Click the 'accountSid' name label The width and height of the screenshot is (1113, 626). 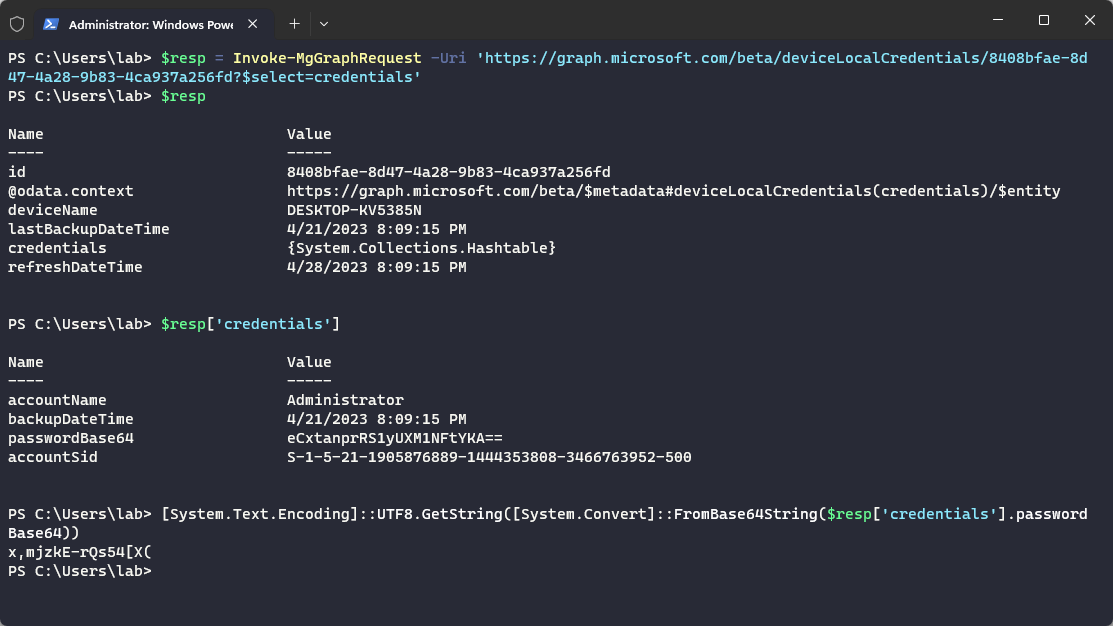coord(53,457)
